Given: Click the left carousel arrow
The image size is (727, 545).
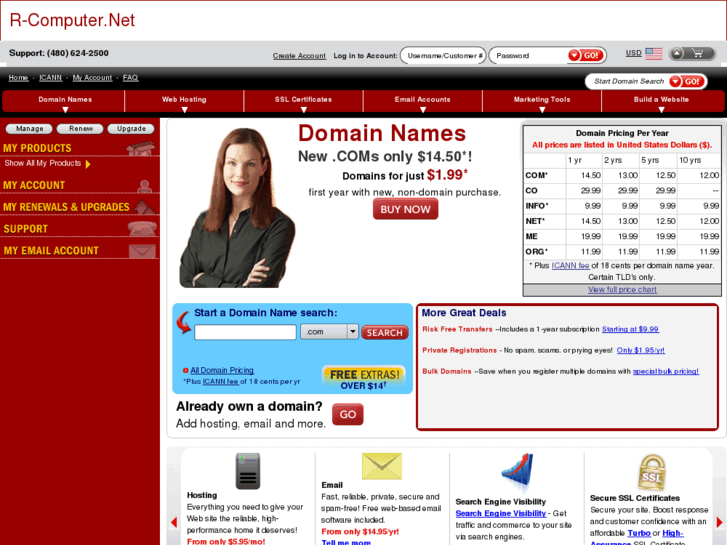Looking at the screenshot, I should pyautogui.click(x=174, y=522).
